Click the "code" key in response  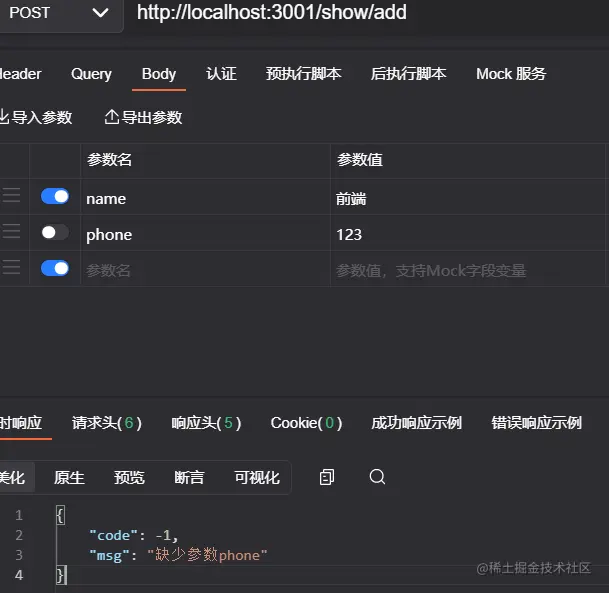click(x=113, y=536)
